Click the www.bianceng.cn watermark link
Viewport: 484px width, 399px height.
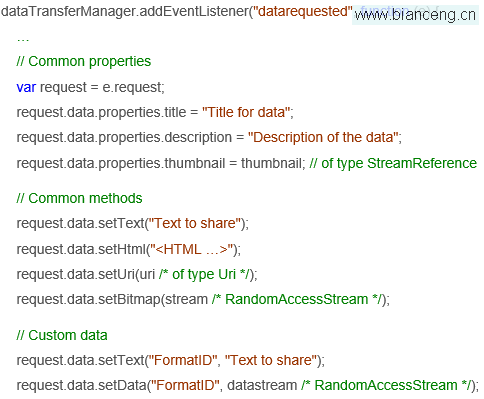(415, 15)
